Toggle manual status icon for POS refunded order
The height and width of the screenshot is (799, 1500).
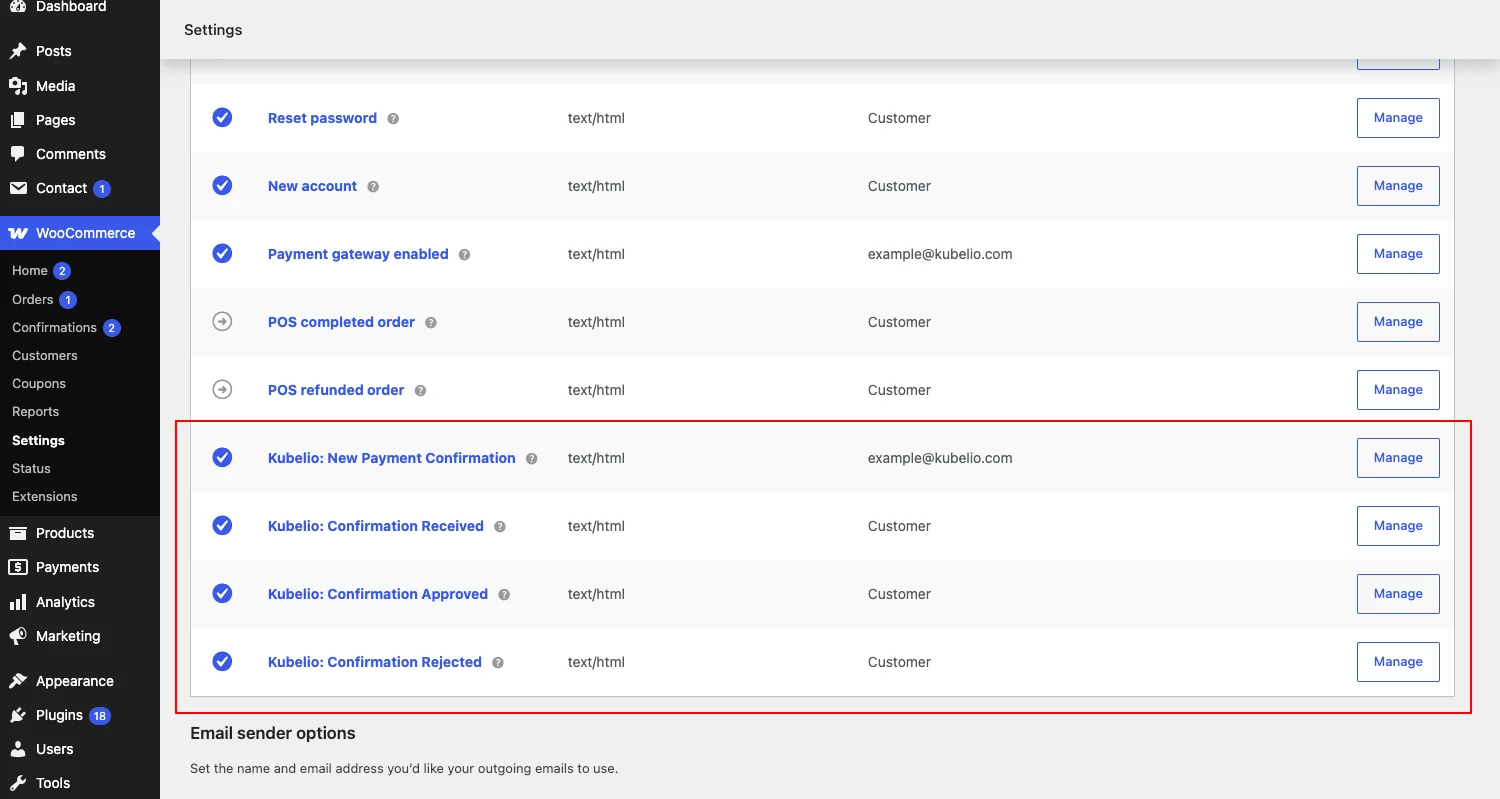(x=222, y=389)
